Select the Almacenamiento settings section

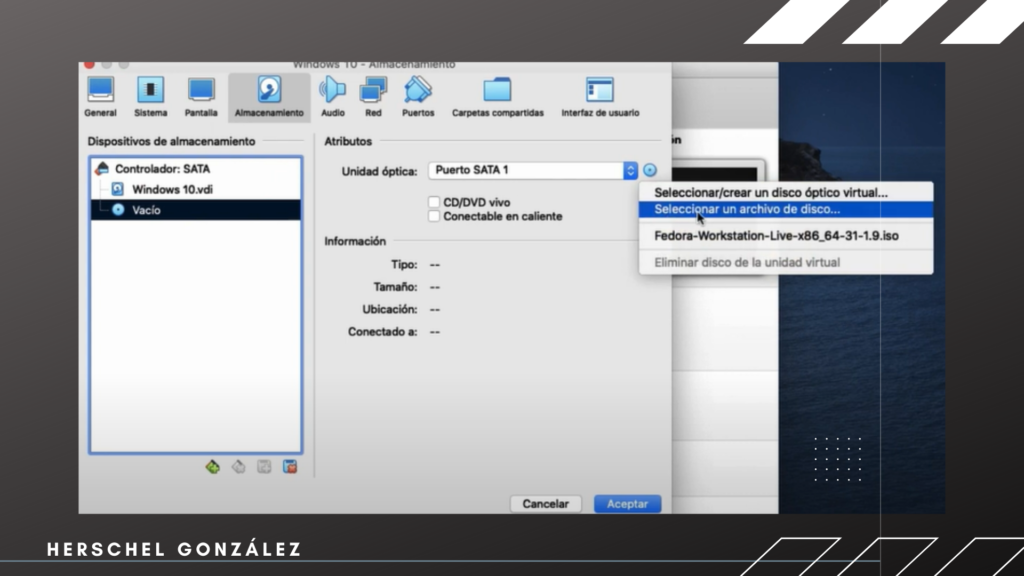point(269,97)
